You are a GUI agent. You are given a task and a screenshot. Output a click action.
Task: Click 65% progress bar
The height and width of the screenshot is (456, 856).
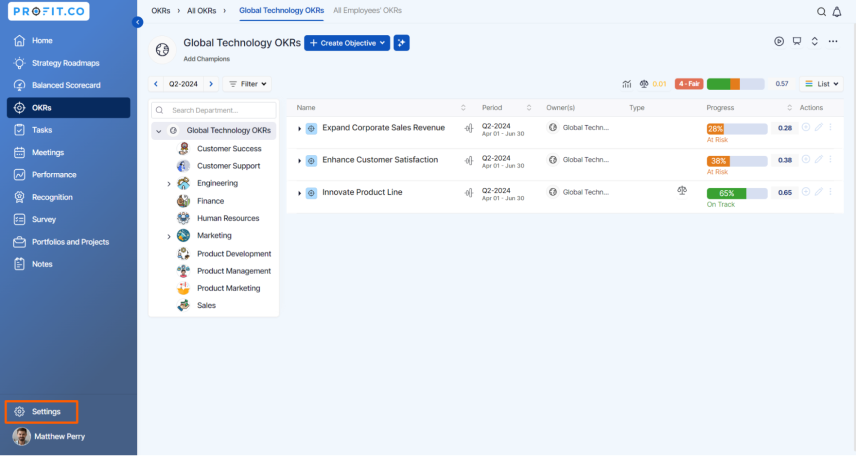point(737,193)
